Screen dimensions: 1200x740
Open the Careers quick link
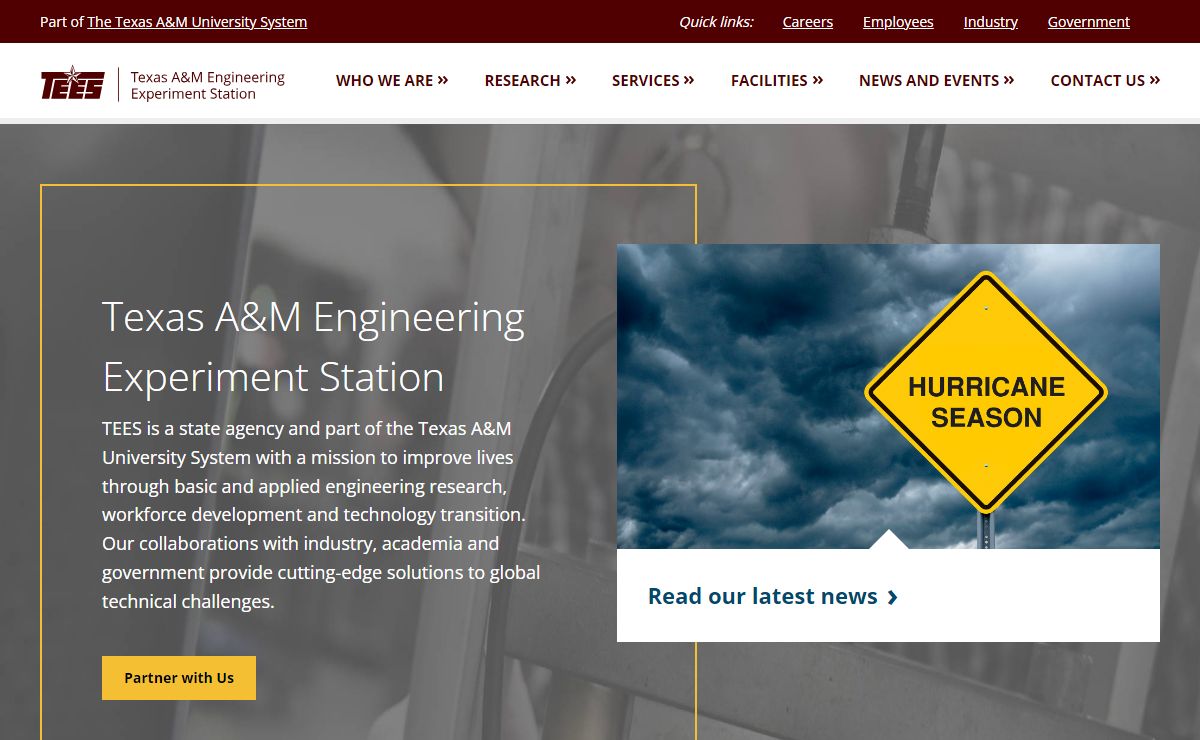click(808, 22)
